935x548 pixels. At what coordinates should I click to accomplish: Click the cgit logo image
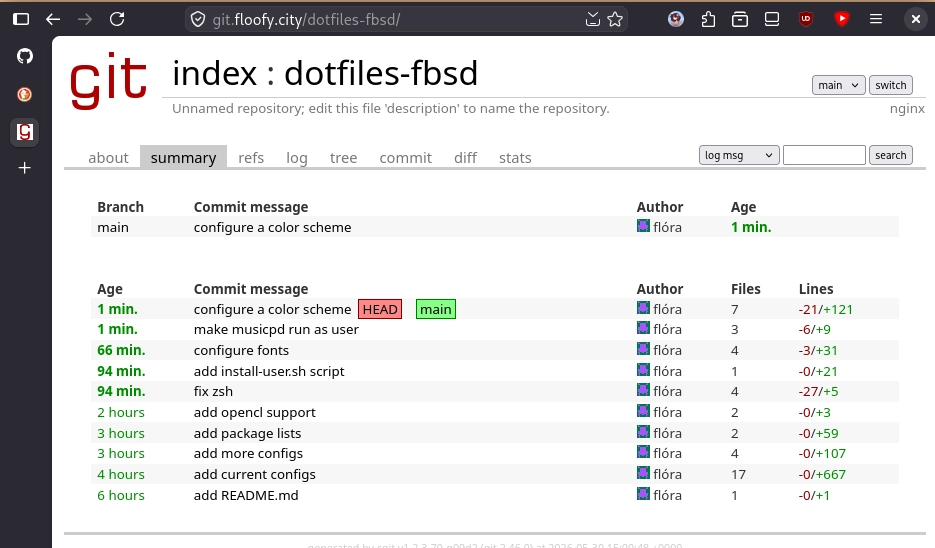click(x=109, y=81)
